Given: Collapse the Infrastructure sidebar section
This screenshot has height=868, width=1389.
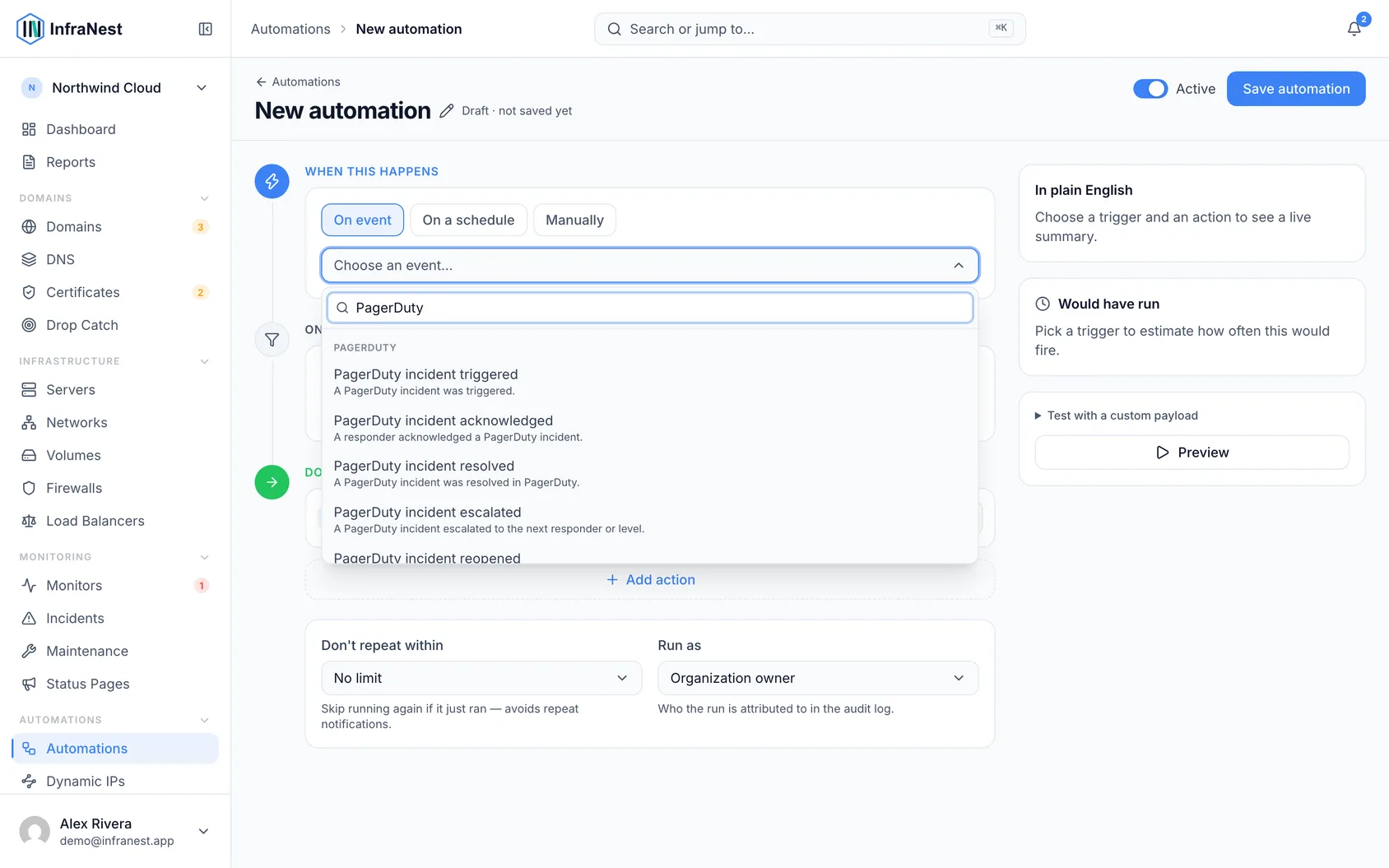Looking at the screenshot, I should click(x=204, y=361).
